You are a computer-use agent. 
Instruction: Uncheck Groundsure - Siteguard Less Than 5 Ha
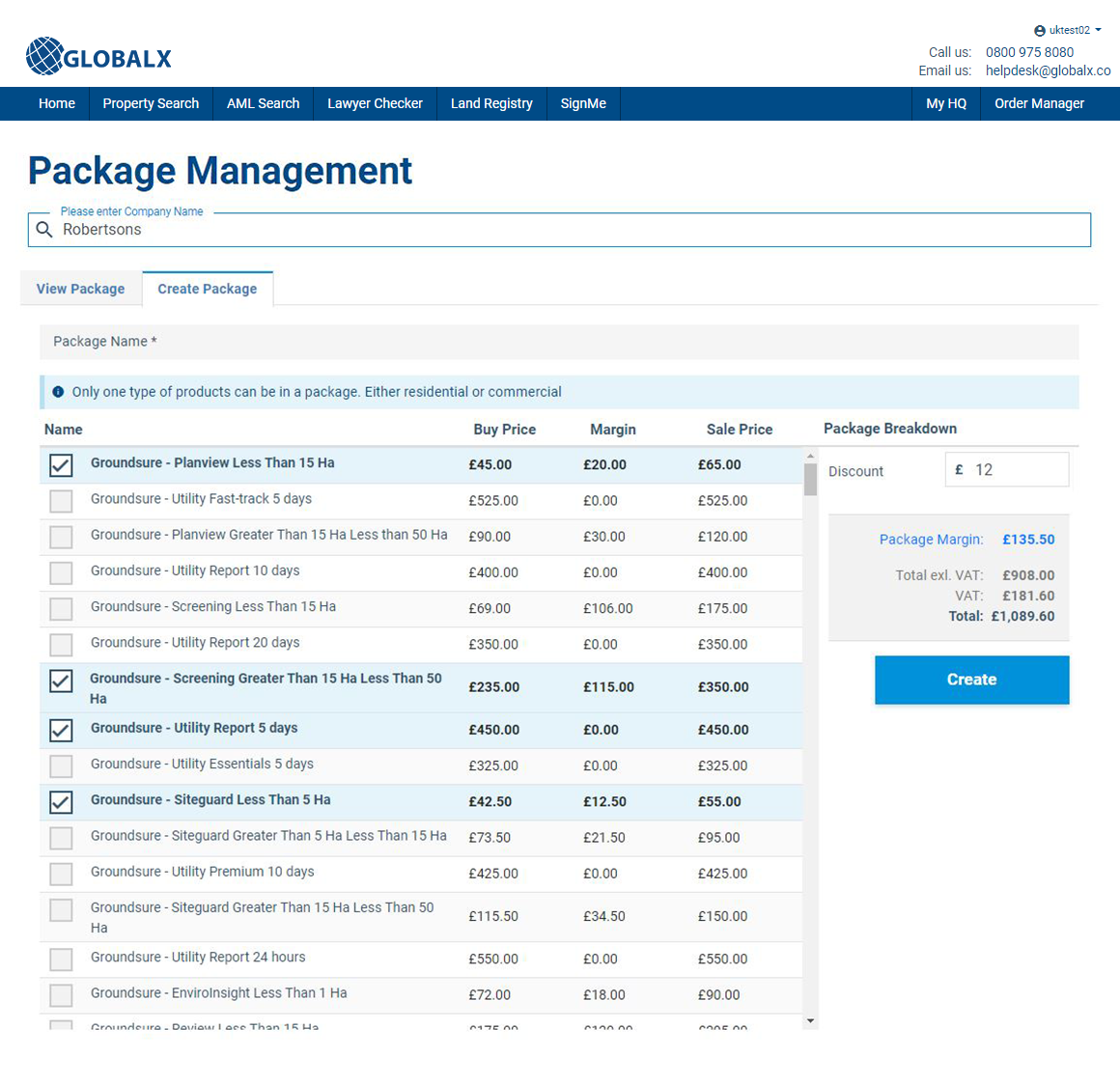pos(60,802)
